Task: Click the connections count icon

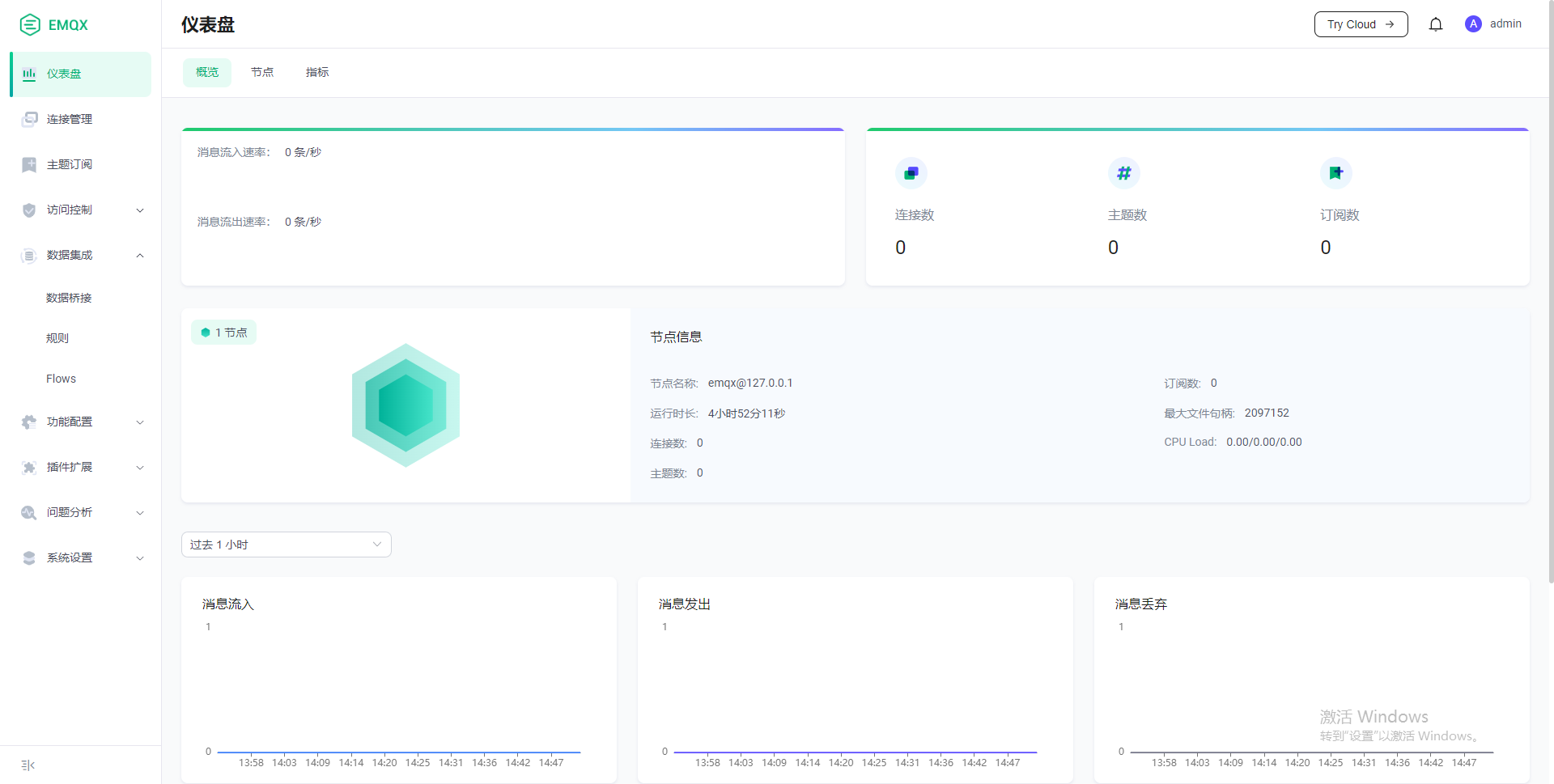Action: coord(911,172)
